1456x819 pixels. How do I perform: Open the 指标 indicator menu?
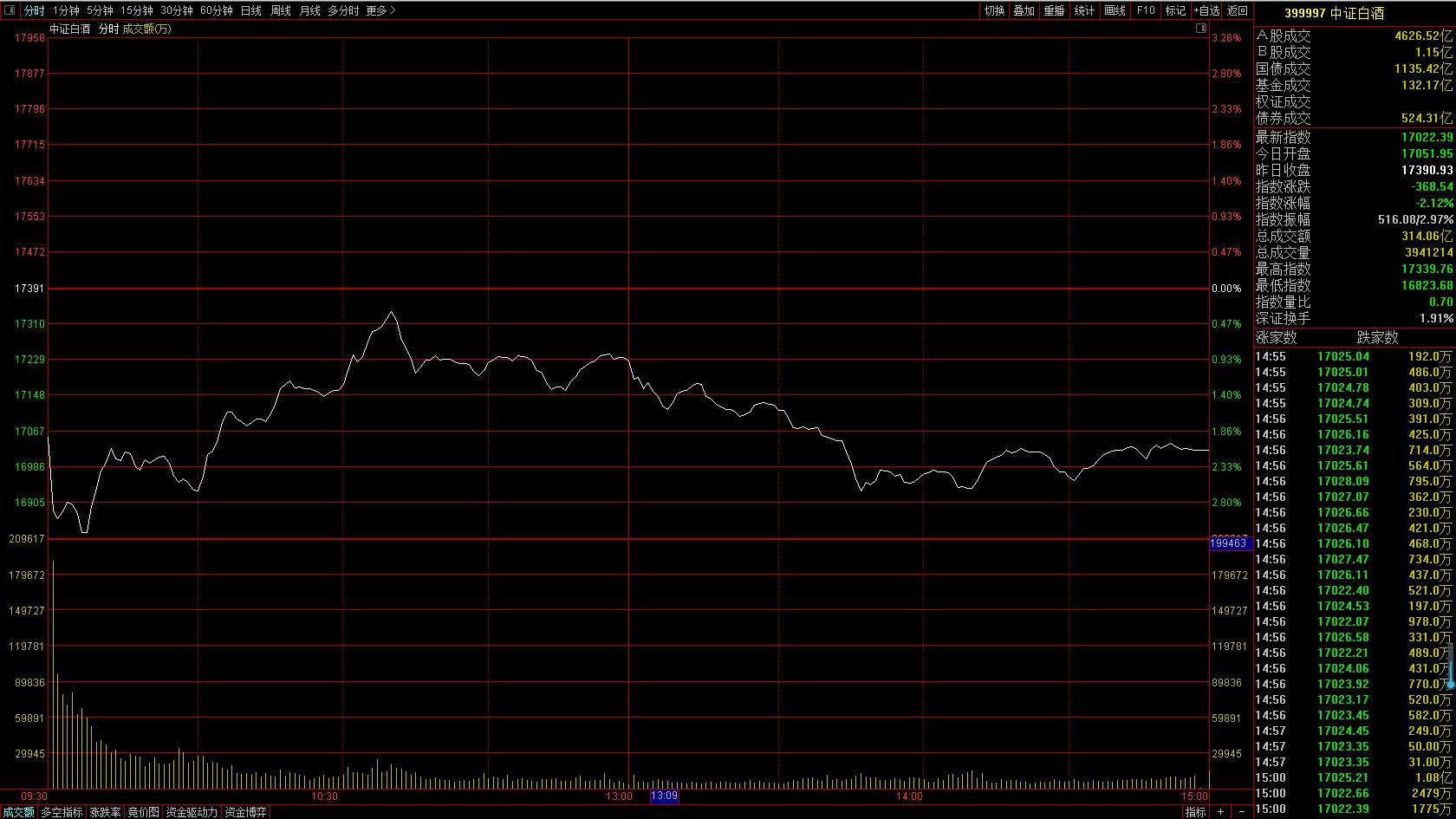(1196, 812)
